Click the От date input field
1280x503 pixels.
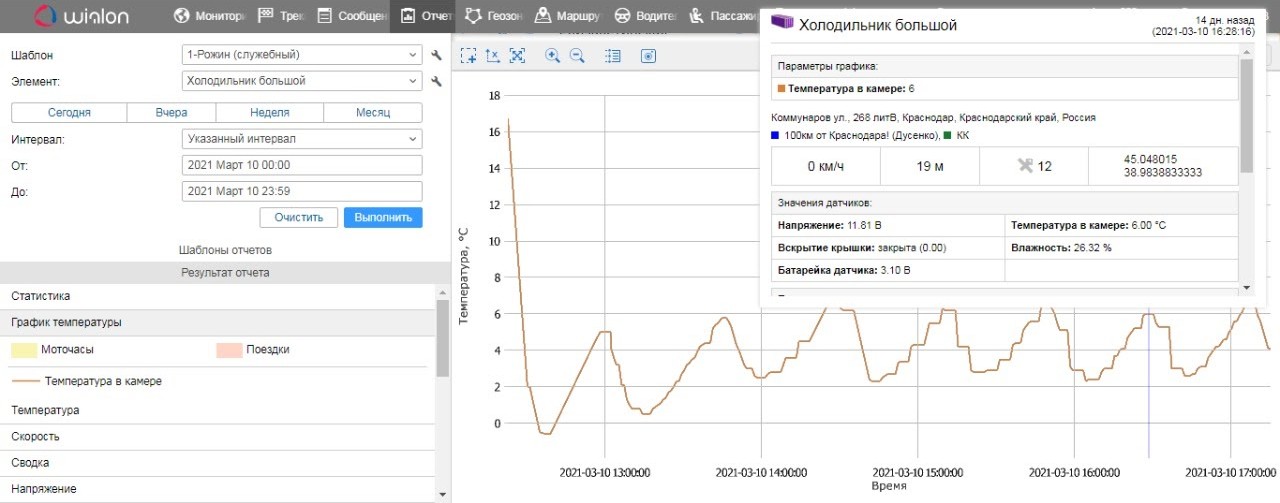301,165
